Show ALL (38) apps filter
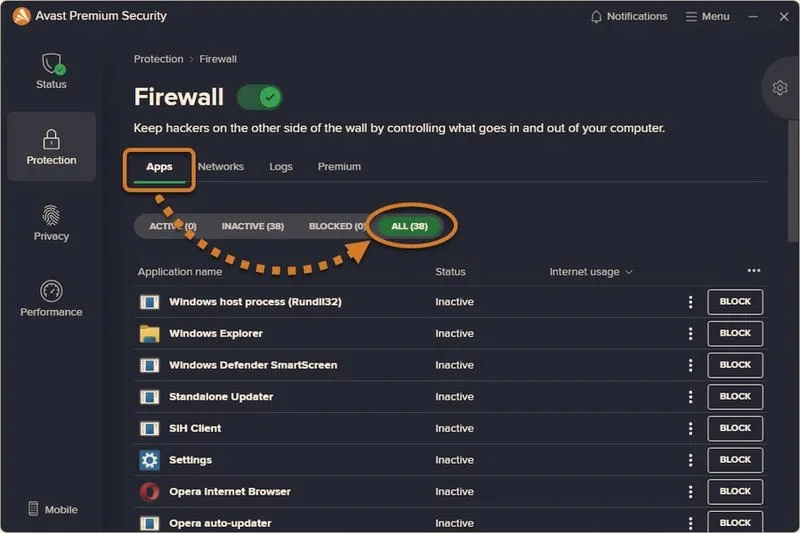Viewport: 800px width, 533px height. pos(409,226)
